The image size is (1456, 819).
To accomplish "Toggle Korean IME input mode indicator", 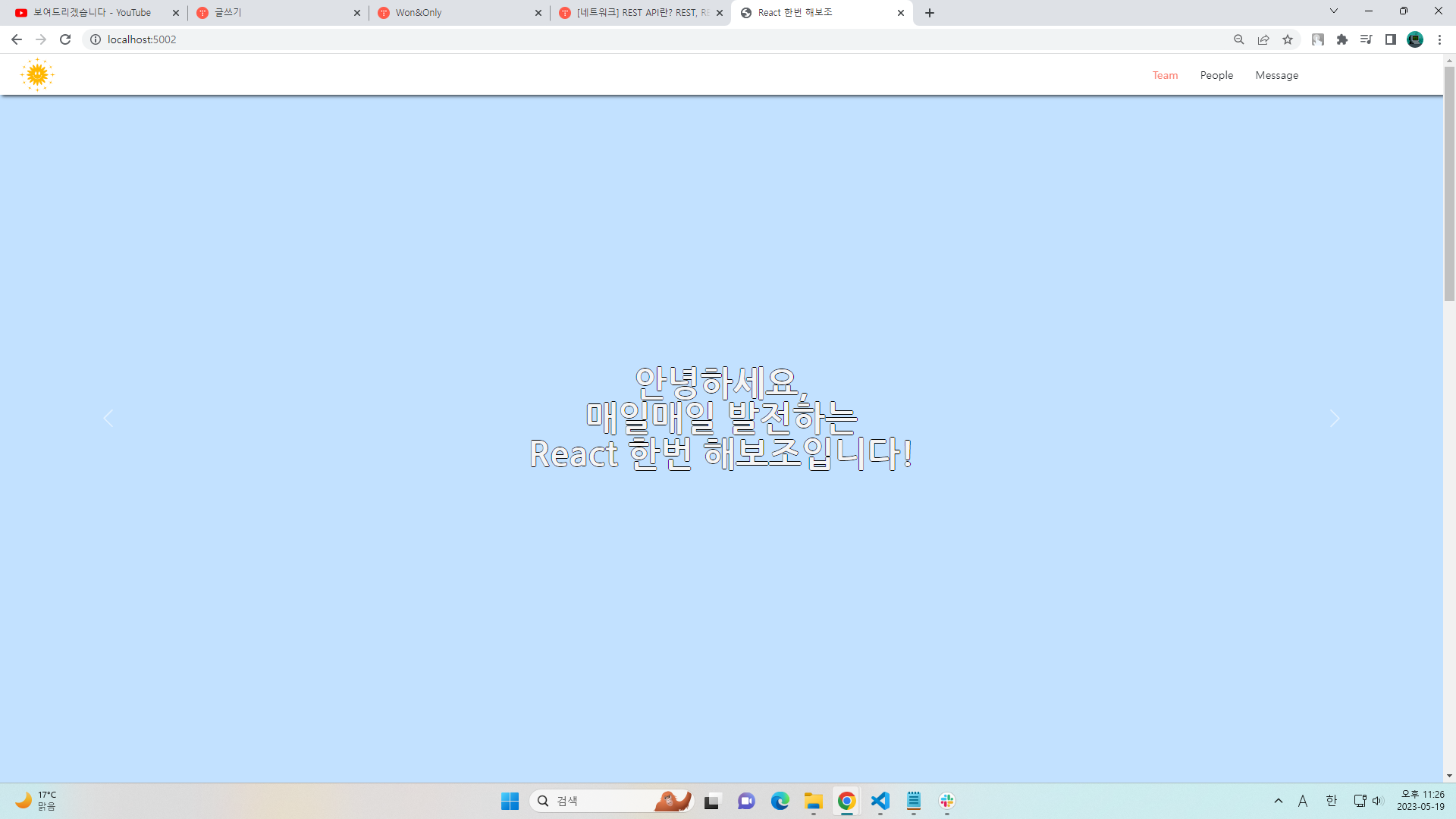I will click(x=1331, y=801).
